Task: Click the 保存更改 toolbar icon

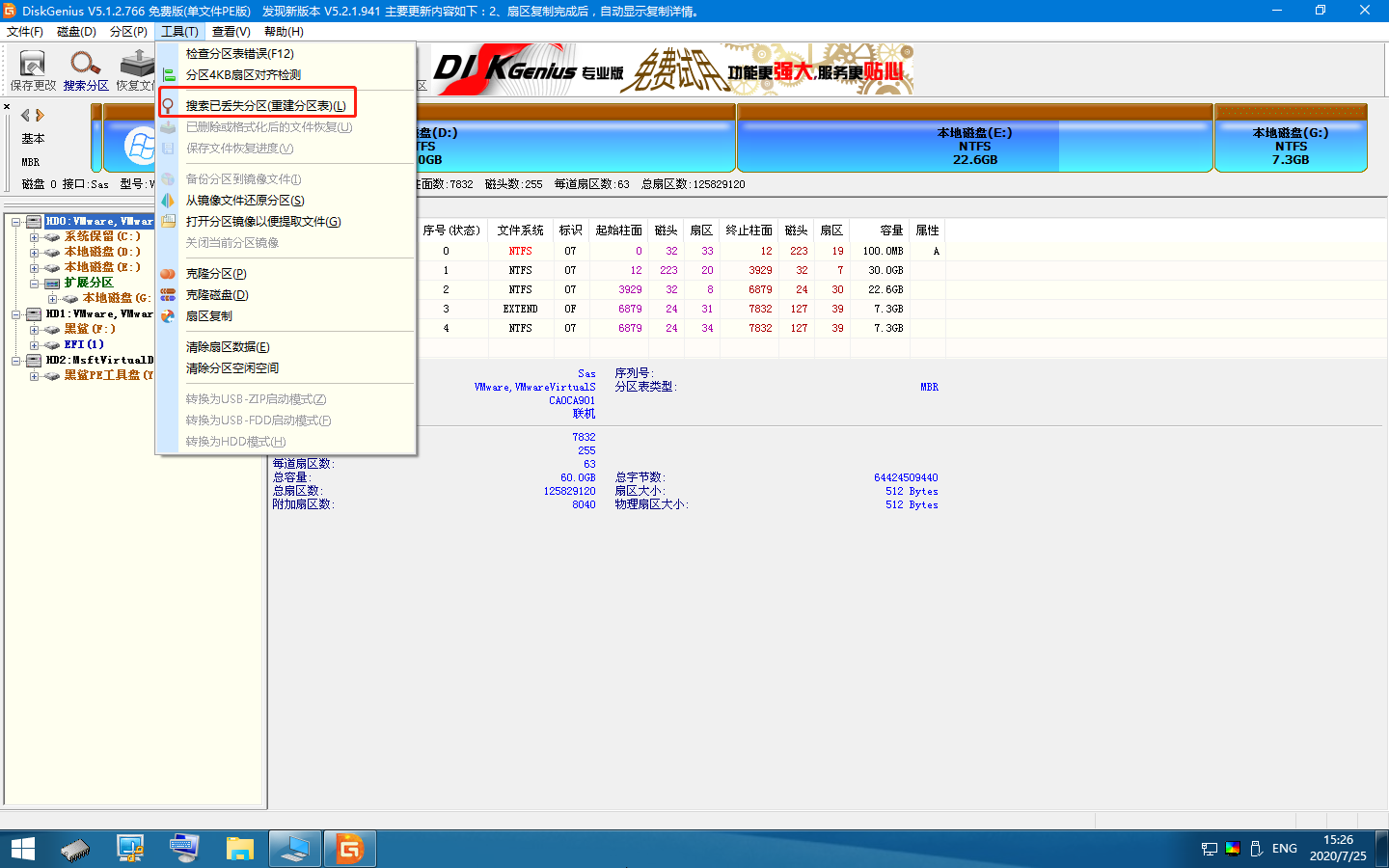Action: pos(33,70)
